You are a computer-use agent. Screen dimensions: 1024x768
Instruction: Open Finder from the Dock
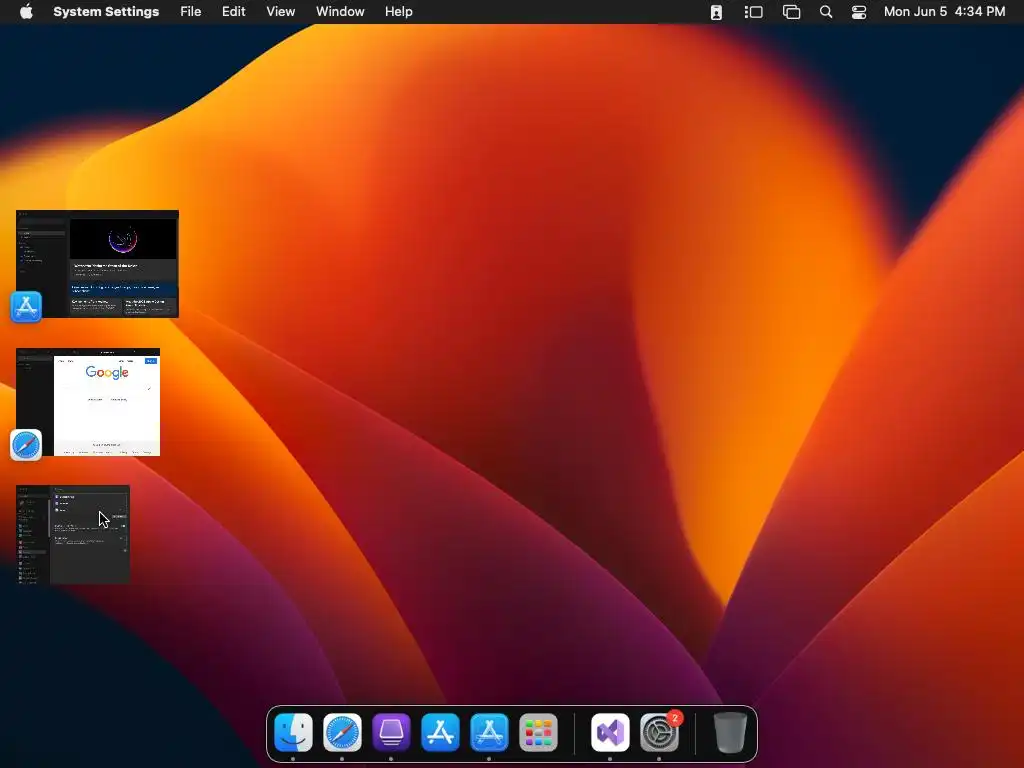pyautogui.click(x=293, y=732)
